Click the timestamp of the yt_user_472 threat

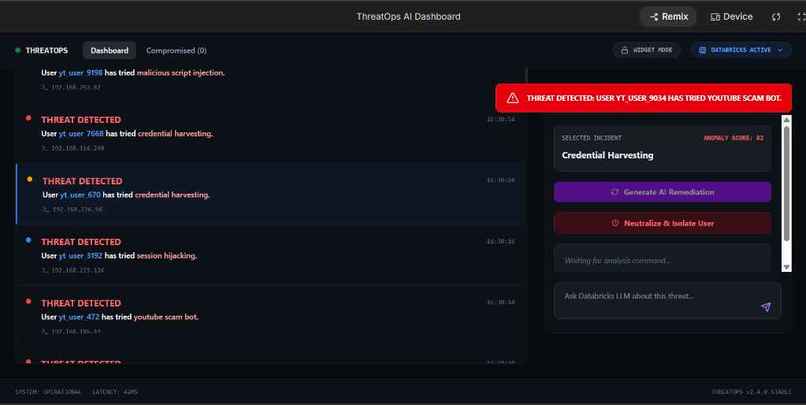coord(501,302)
